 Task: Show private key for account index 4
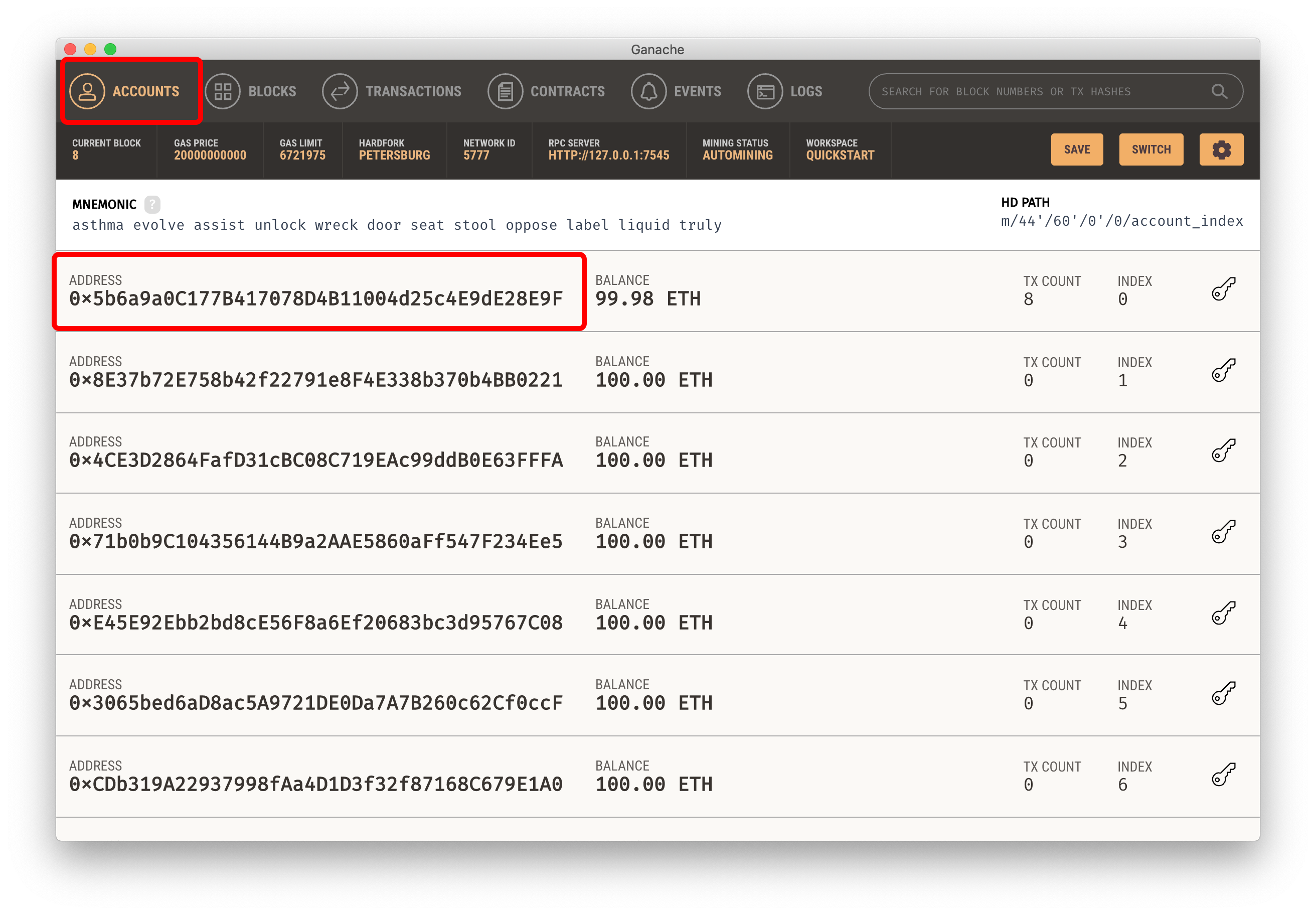coord(1223,614)
